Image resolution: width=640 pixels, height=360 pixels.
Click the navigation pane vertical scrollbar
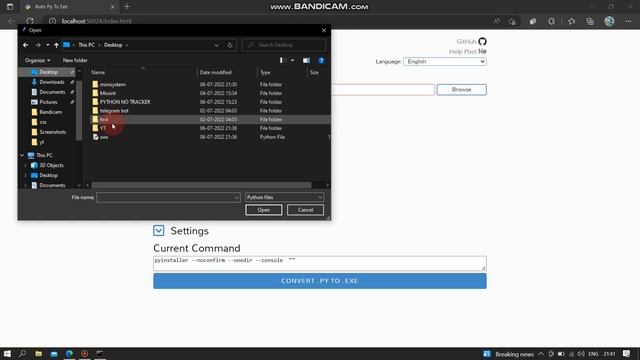pos(79,110)
